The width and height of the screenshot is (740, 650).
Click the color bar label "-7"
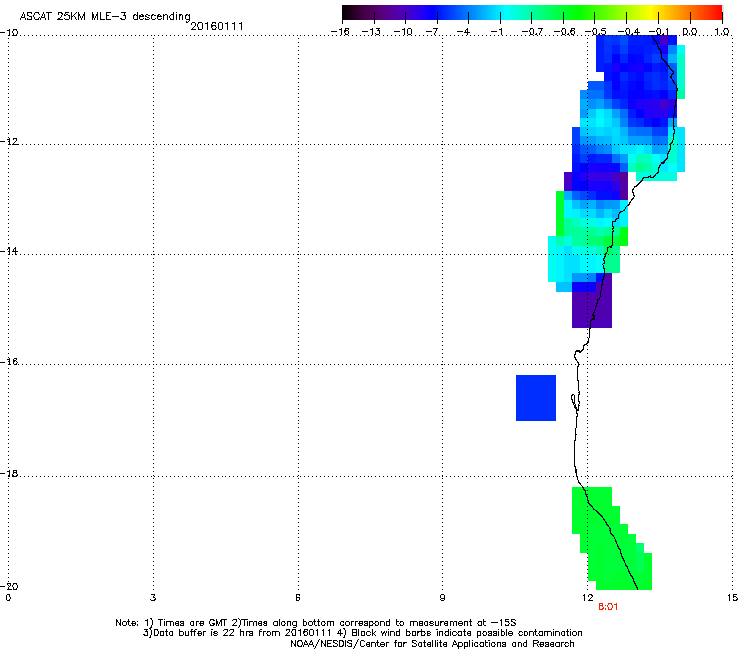[433, 32]
